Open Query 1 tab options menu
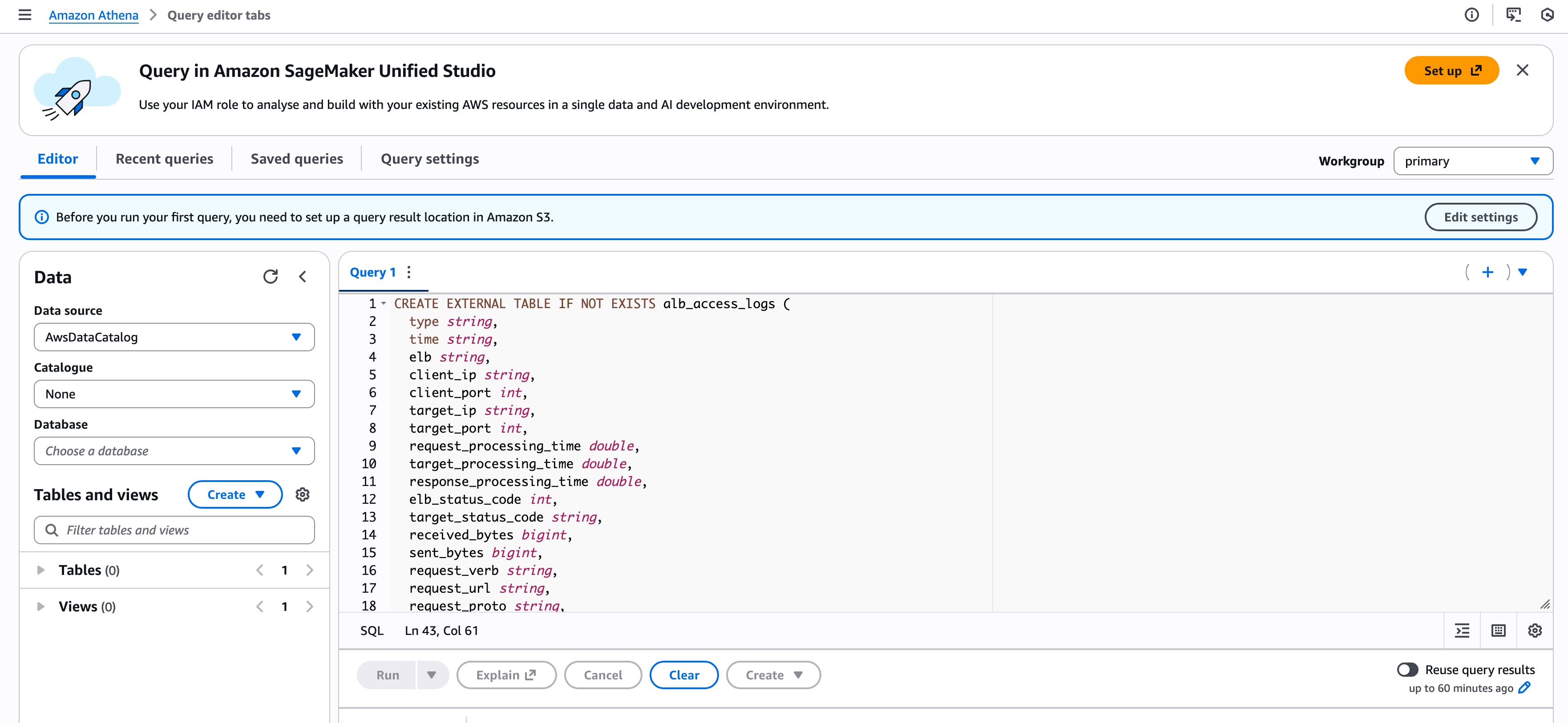This screenshot has height=723, width=1568. click(409, 272)
